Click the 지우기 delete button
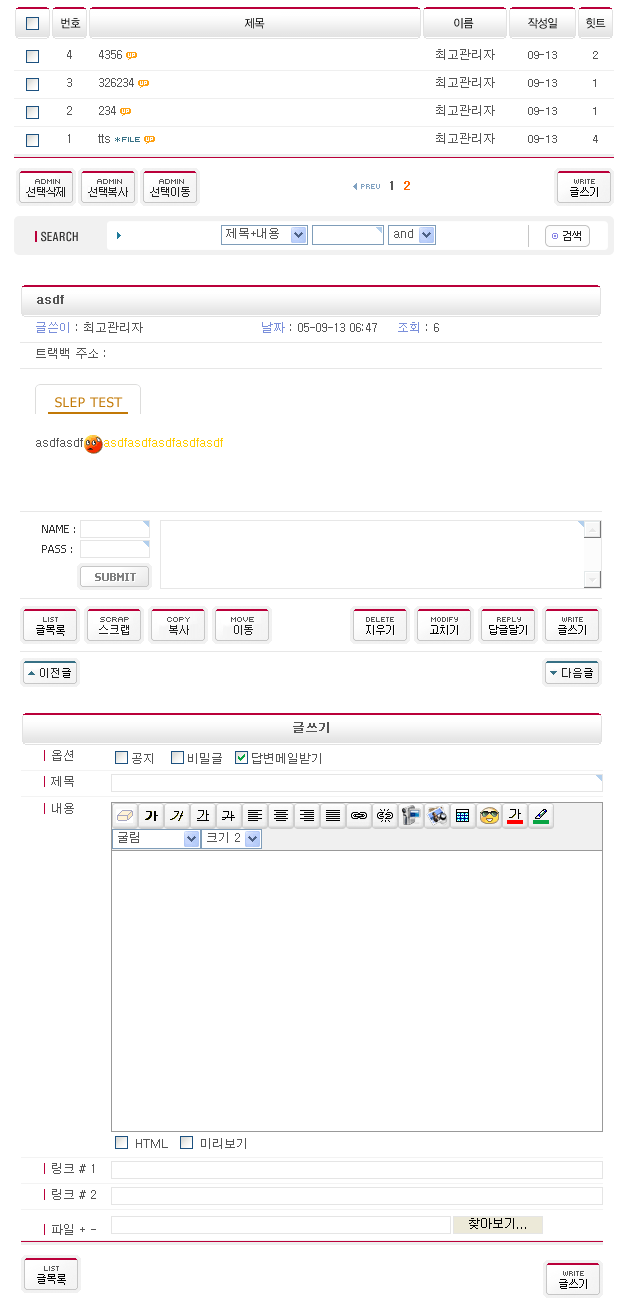The image size is (629, 1302). (x=380, y=625)
